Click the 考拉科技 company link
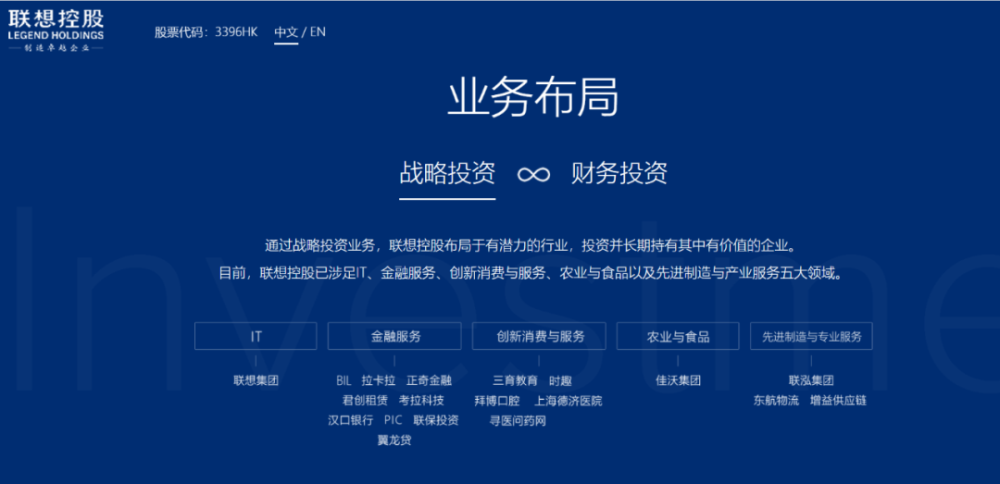This screenshot has height=484, width=1000. (422, 400)
